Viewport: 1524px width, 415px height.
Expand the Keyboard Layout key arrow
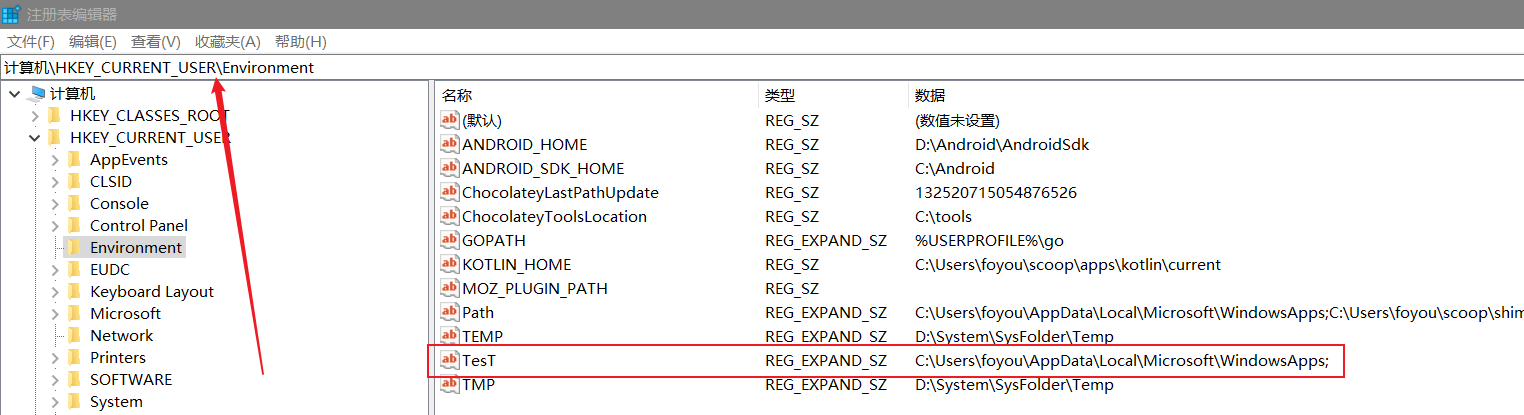(x=54, y=291)
